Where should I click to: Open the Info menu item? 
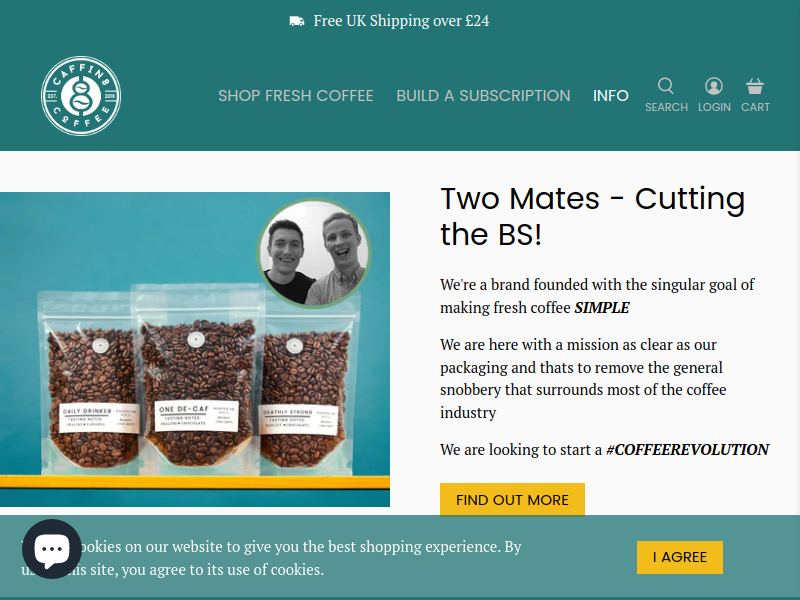(611, 95)
